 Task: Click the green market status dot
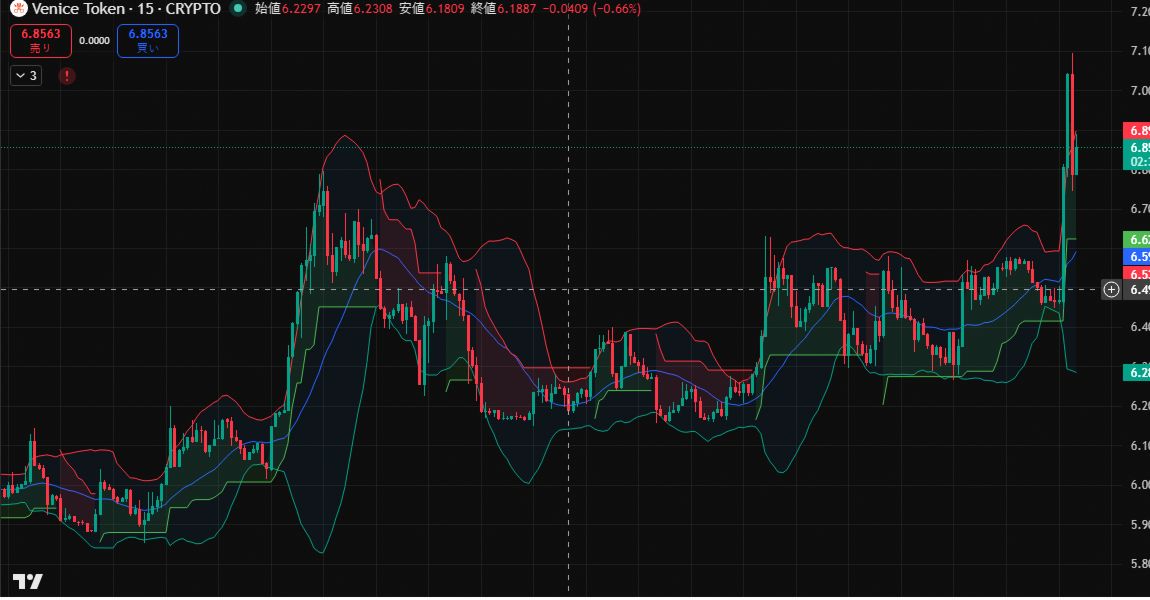236,9
